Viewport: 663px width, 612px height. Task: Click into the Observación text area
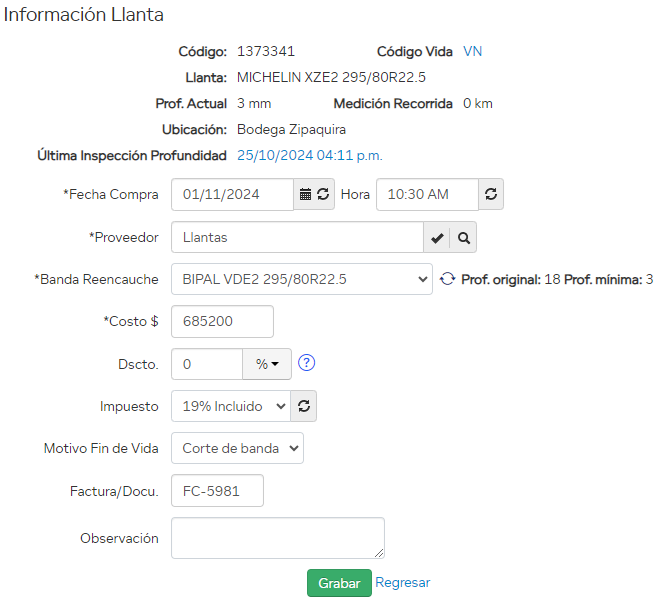tap(277, 538)
